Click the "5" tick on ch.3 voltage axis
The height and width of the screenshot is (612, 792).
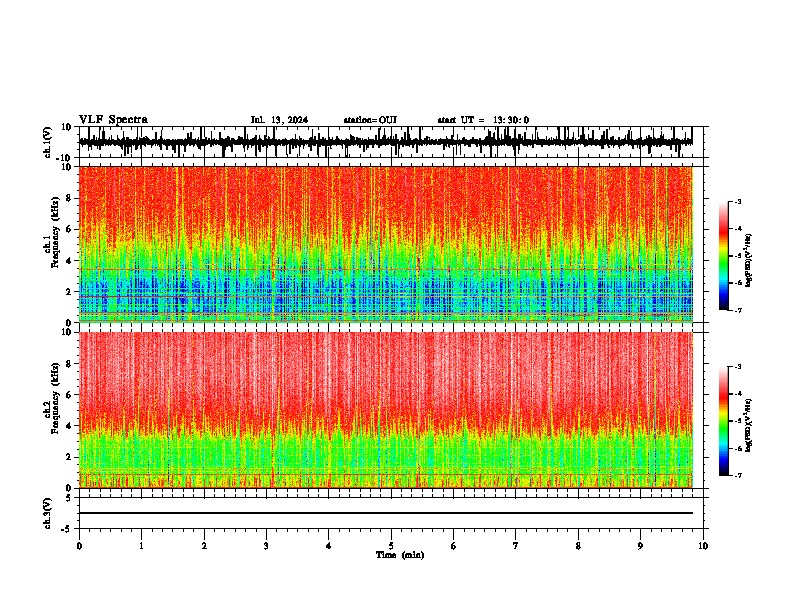(69, 498)
